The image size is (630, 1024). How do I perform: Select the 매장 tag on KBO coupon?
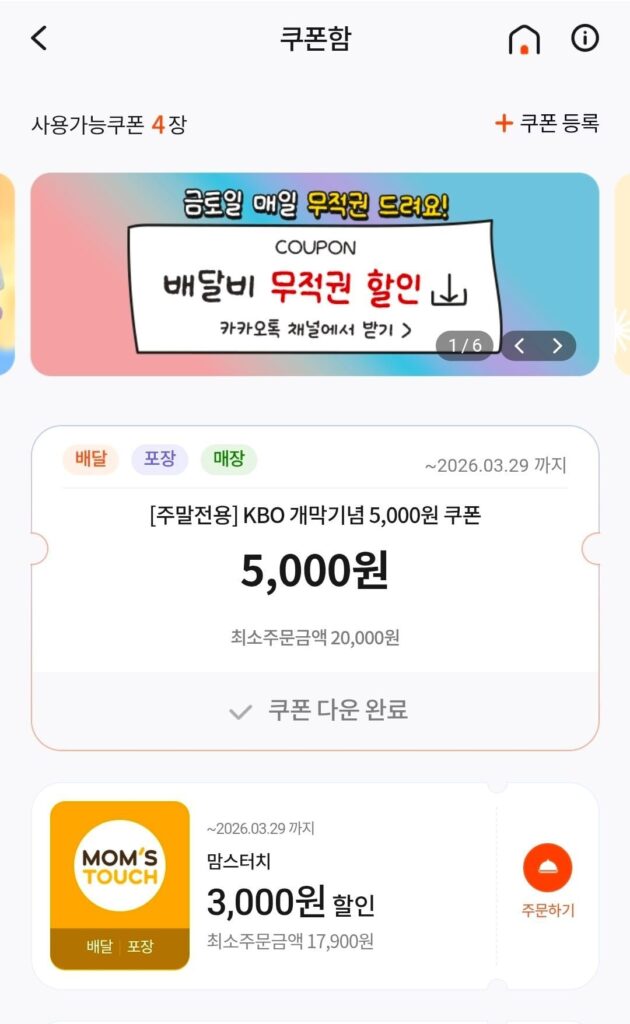[x=229, y=459]
